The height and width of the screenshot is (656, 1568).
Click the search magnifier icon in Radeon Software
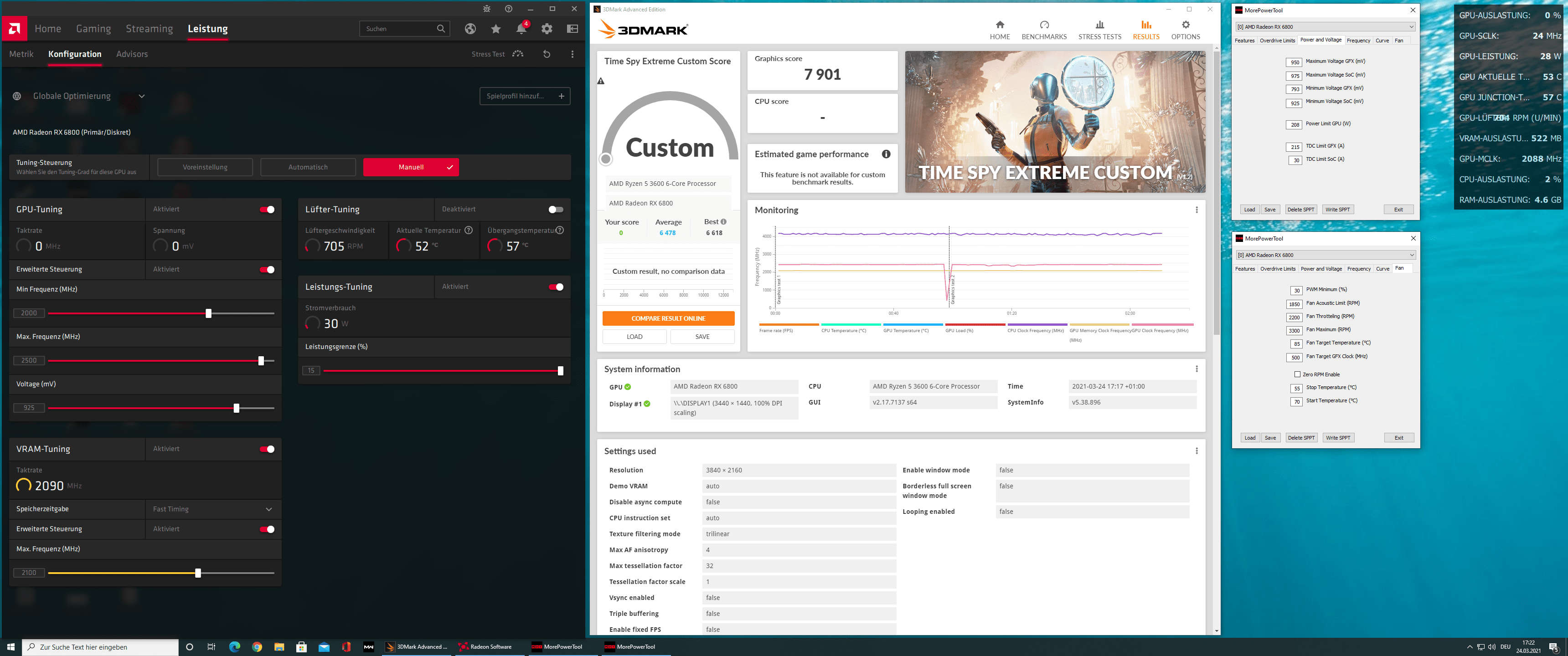[441, 29]
